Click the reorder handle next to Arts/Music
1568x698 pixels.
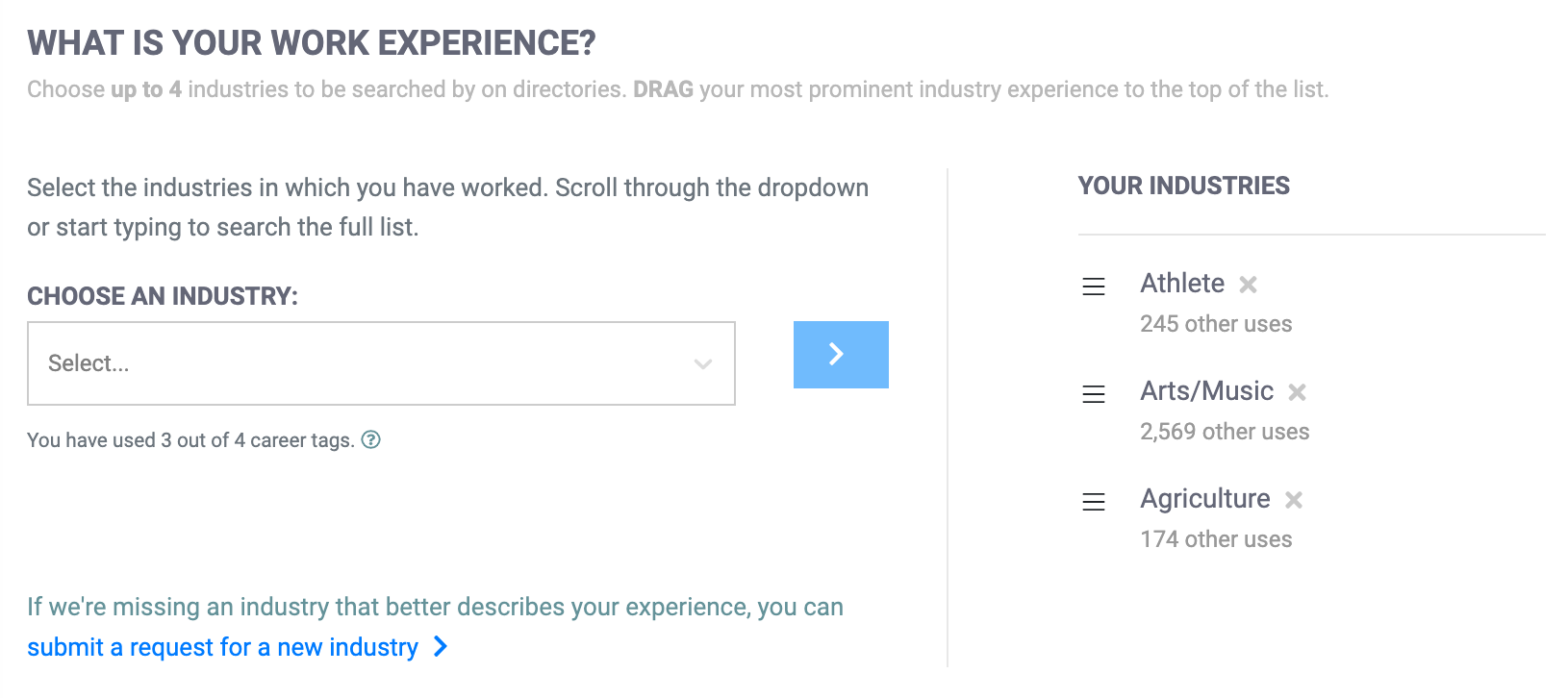pyautogui.click(x=1094, y=394)
